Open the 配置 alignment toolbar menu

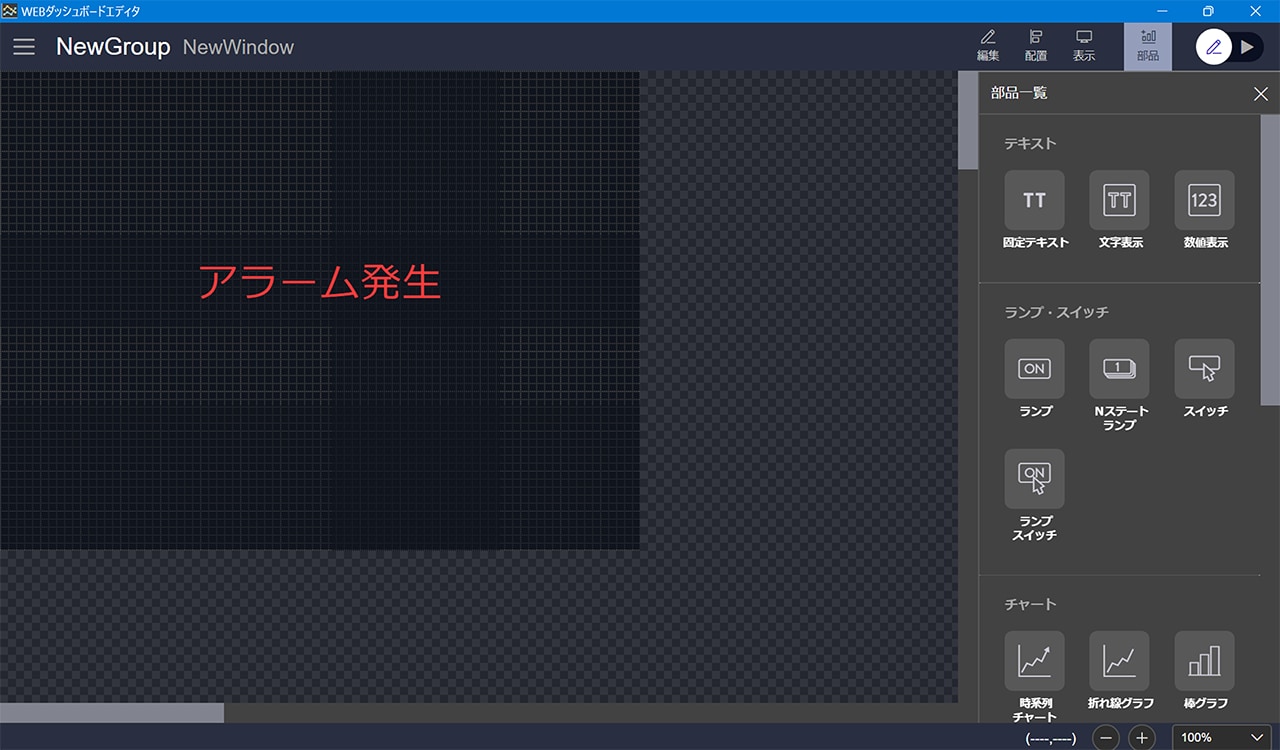1036,46
